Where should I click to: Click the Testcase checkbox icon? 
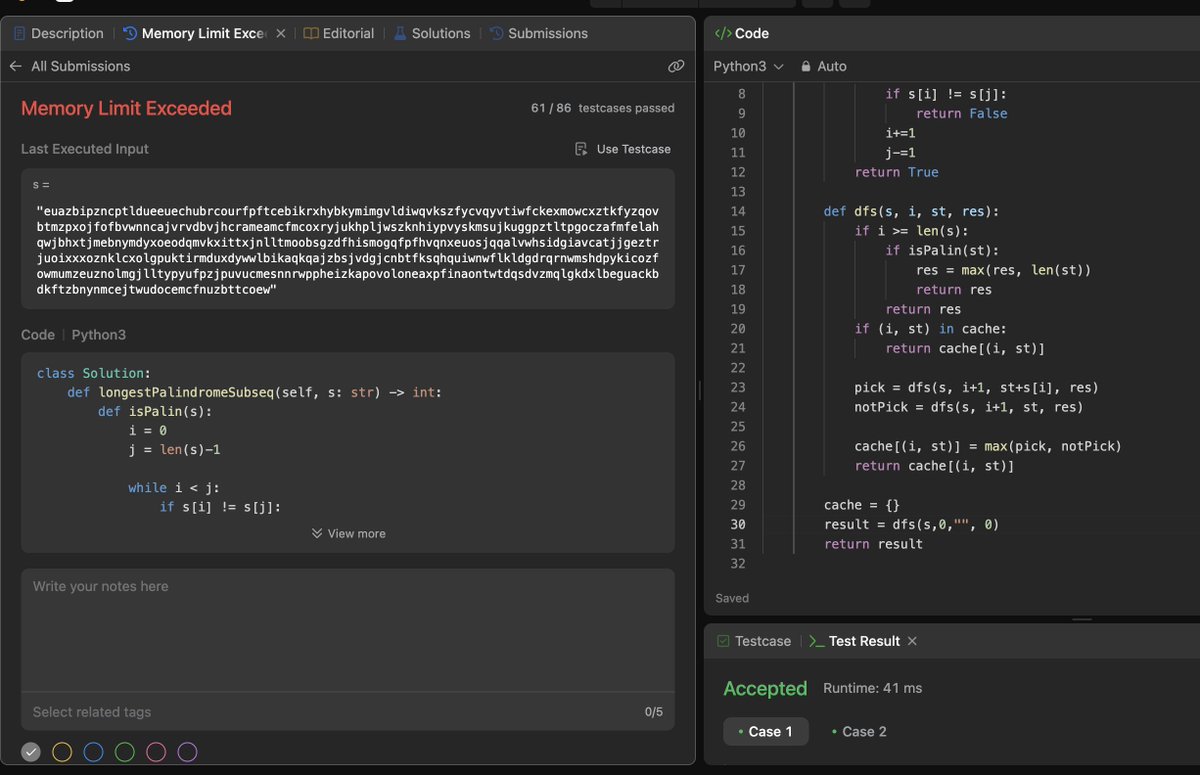coord(723,641)
